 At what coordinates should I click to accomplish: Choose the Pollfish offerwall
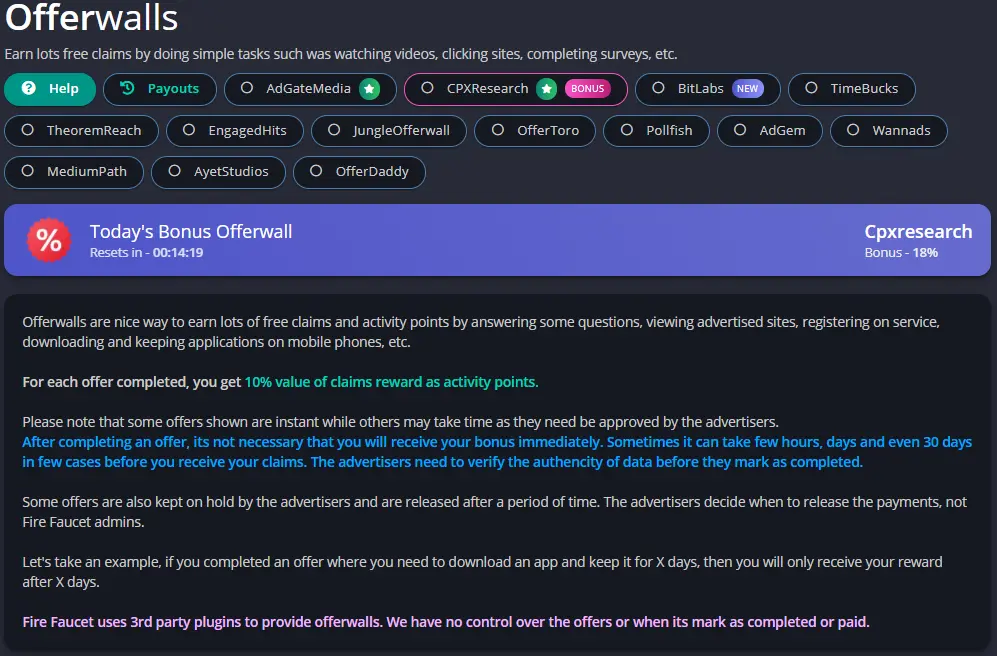[x=656, y=131]
